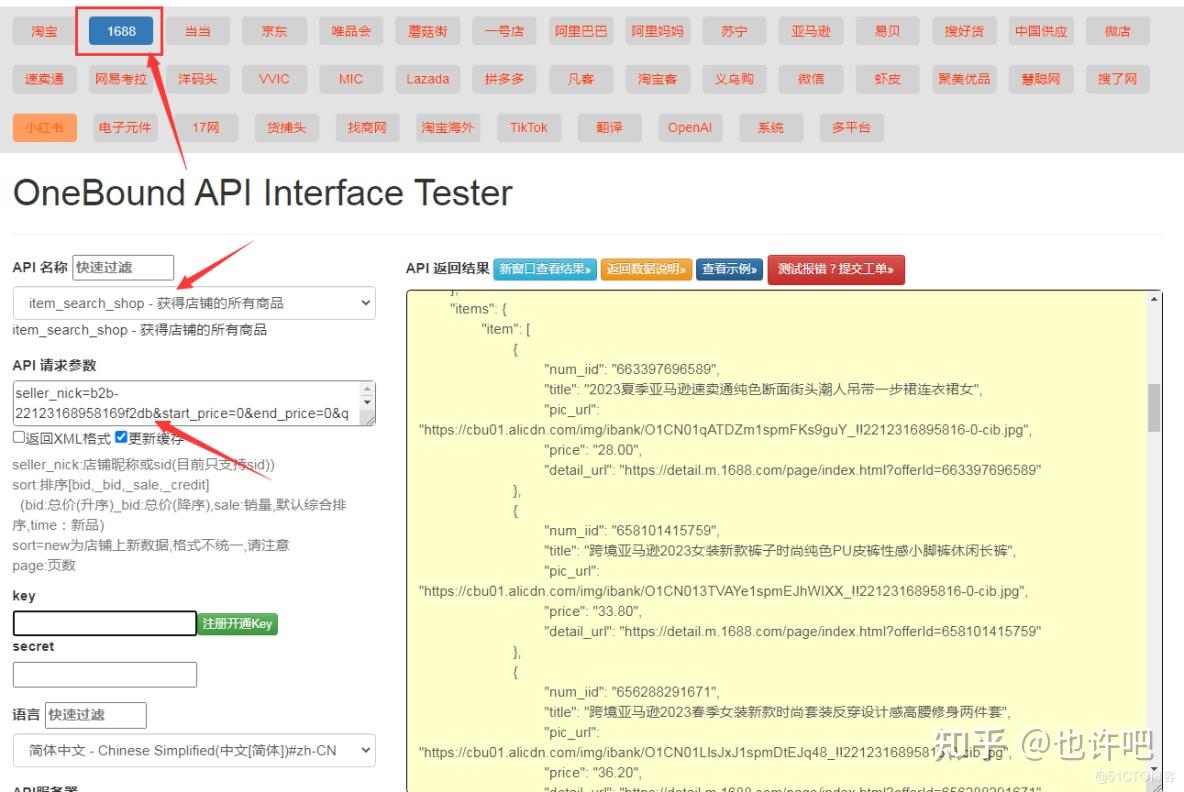Image resolution: width=1184 pixels, height=792 pixels.
Task: Click the secret input field
Action: coord(104,674)
